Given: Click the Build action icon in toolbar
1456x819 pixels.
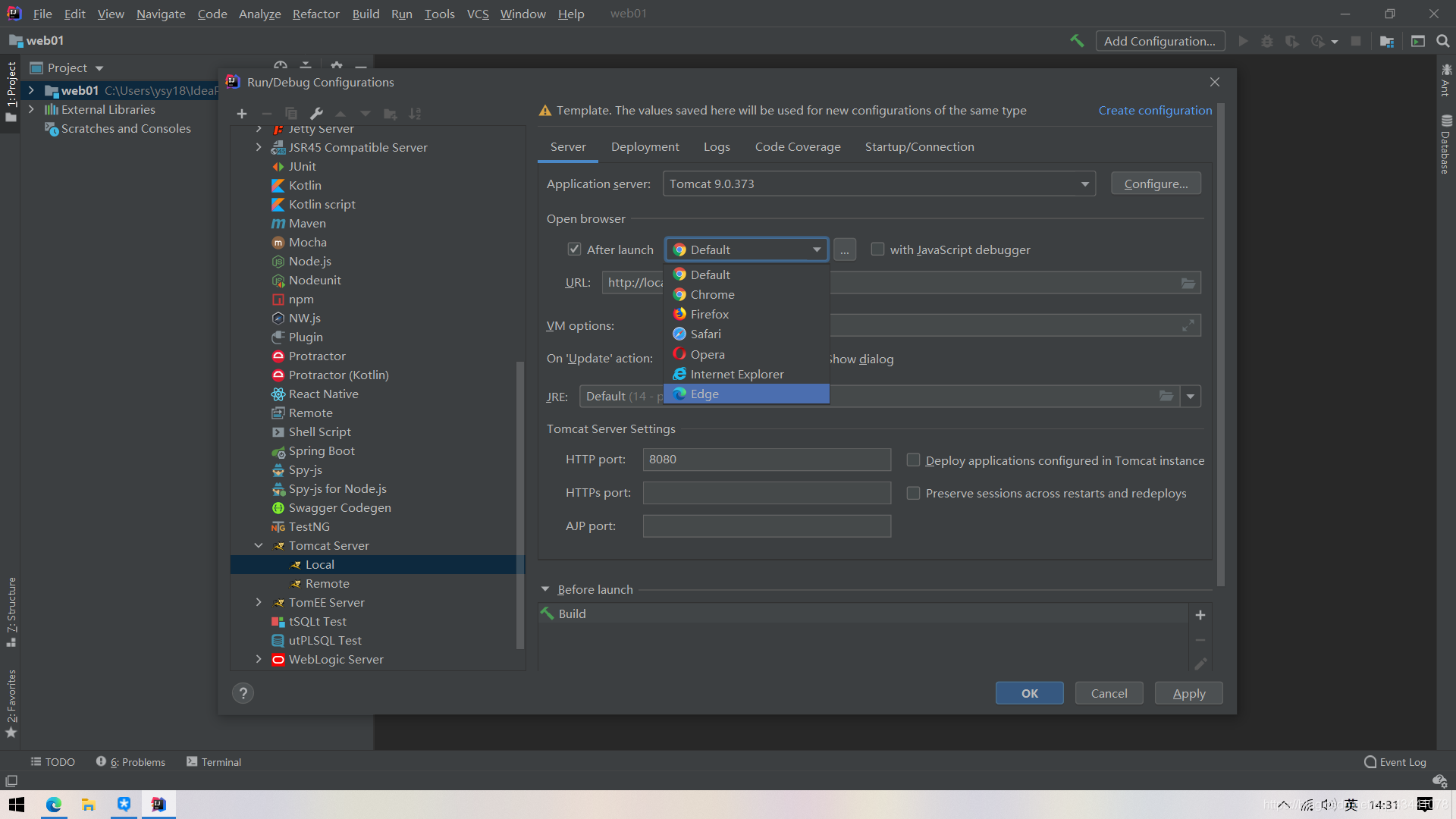Looking at the screenshot, I should [1074, 40].
